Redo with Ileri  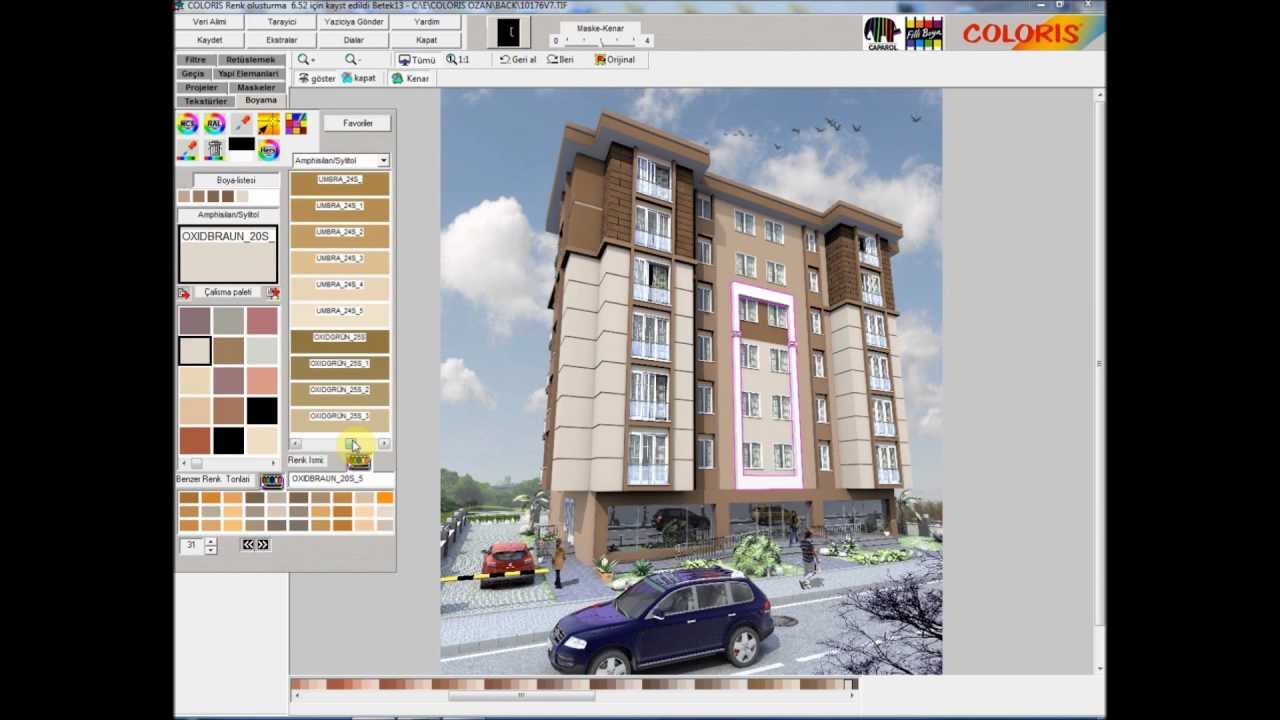coord(560,60)
